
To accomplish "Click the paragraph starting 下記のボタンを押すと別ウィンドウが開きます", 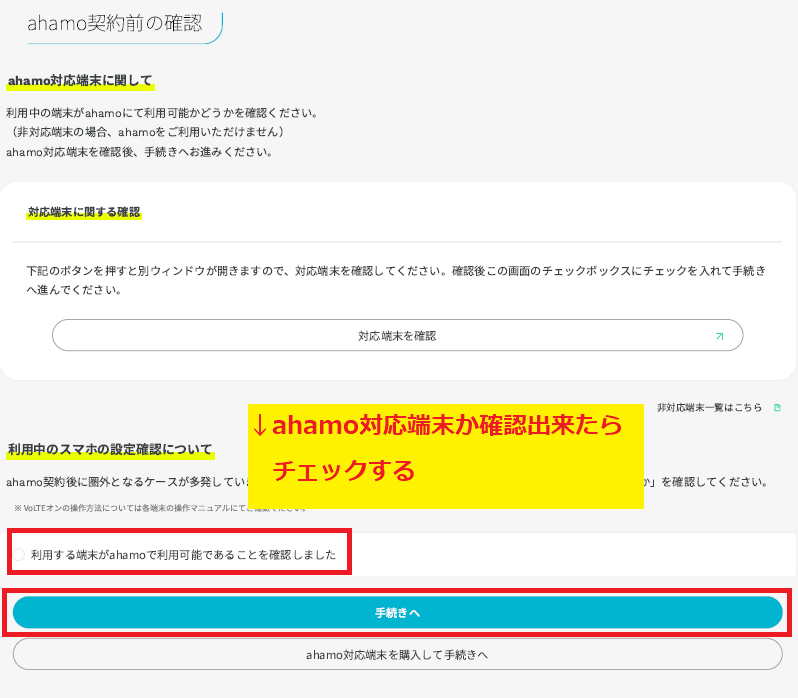I will point(396,280).
